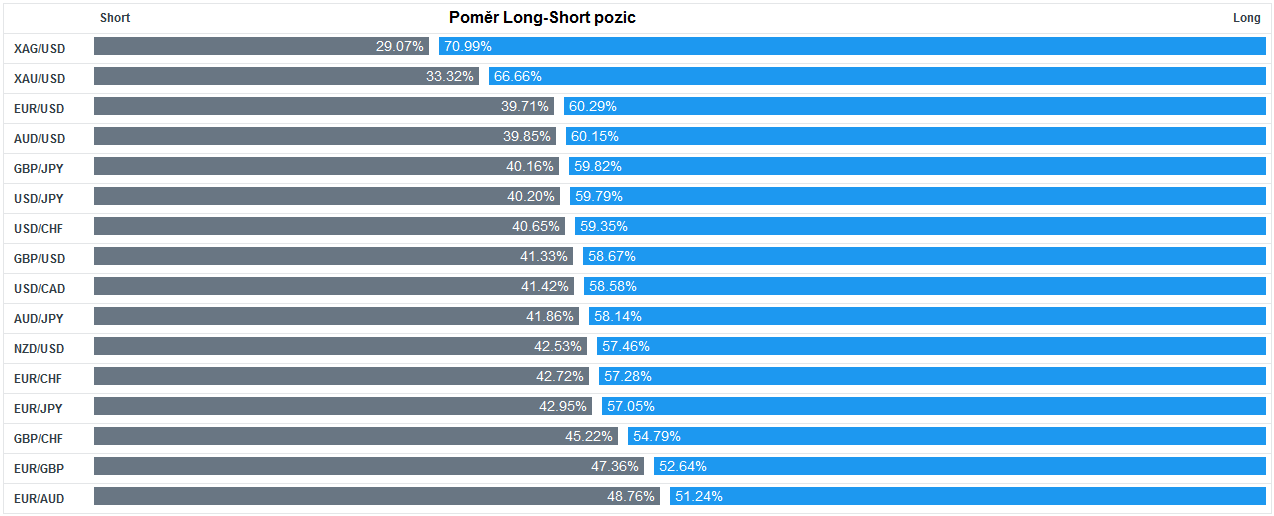Select the USD/CAD pair label
This screenshot has height=516, width=1274.
(x=39, y=288)
